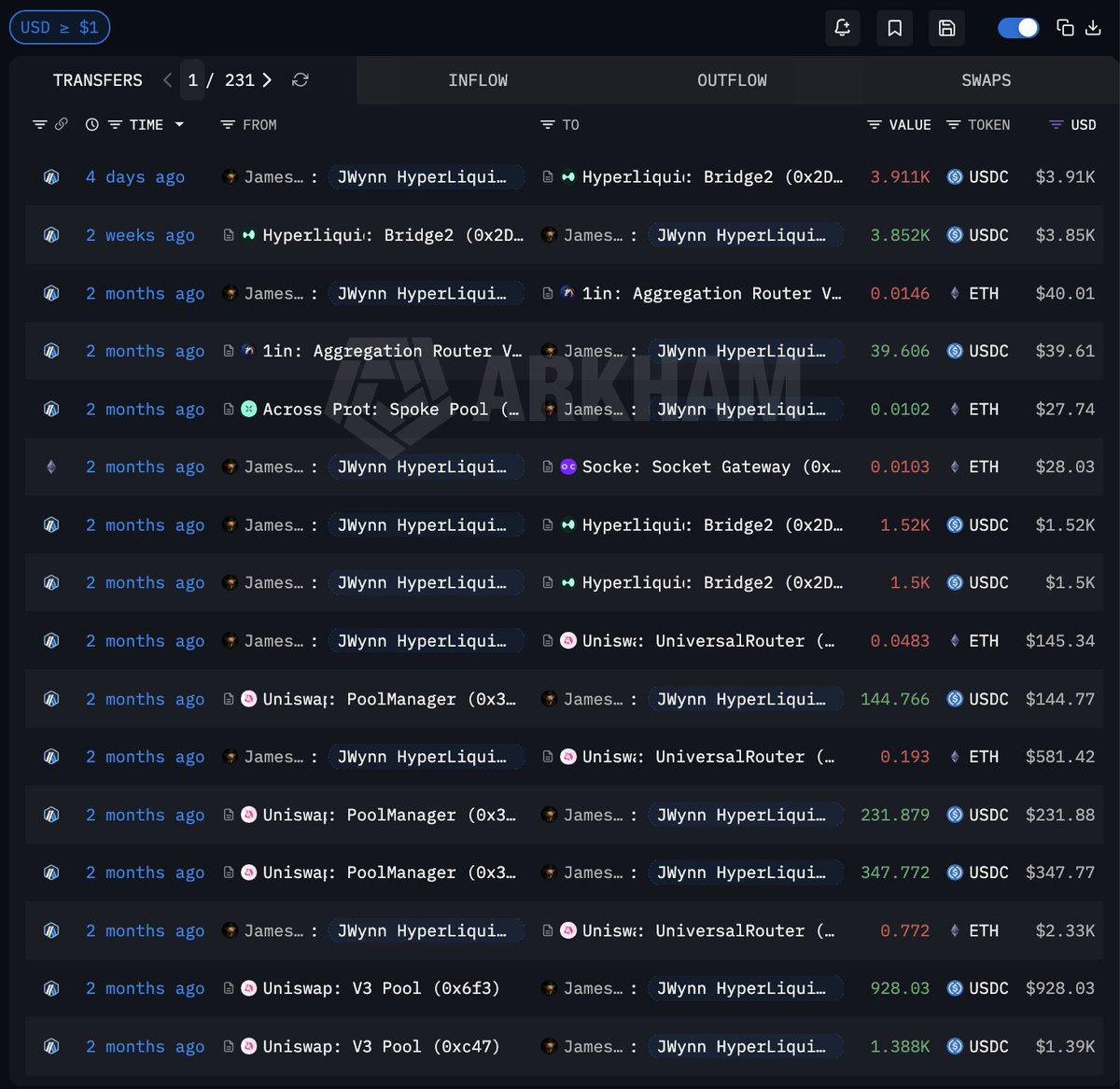Remove the USD ≥ $1 filter chip

60,27
